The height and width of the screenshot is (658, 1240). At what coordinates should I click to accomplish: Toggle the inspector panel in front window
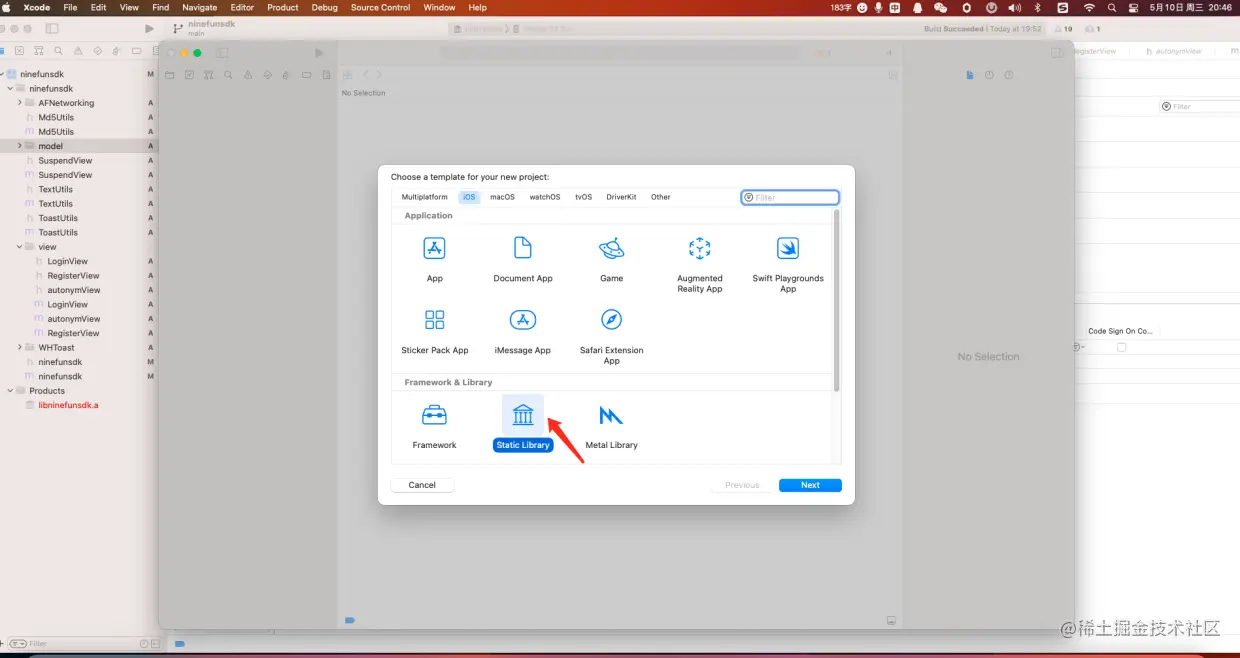(x=1058, y=53)
